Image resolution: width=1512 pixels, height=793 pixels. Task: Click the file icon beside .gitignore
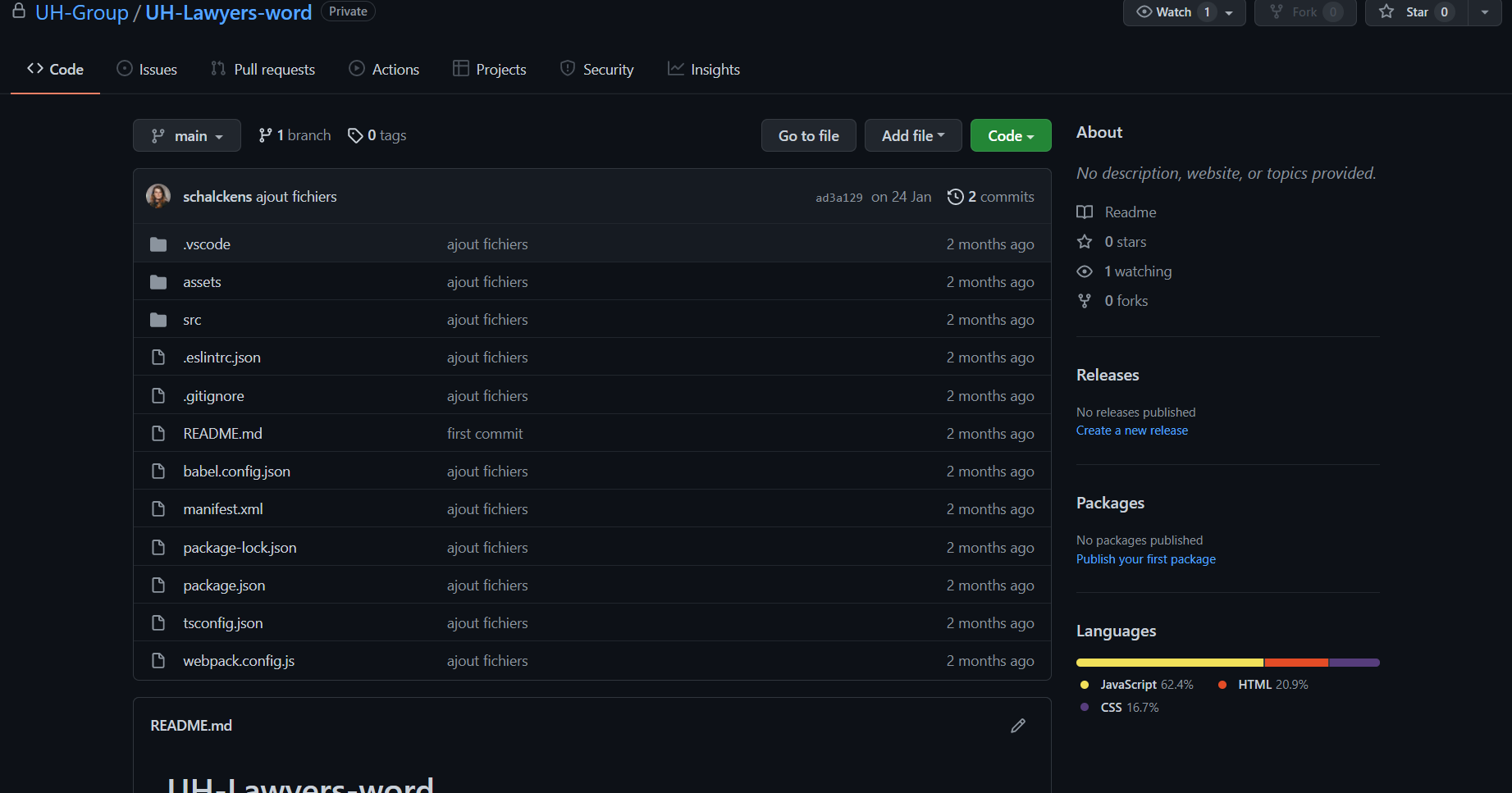coord(158,396)
